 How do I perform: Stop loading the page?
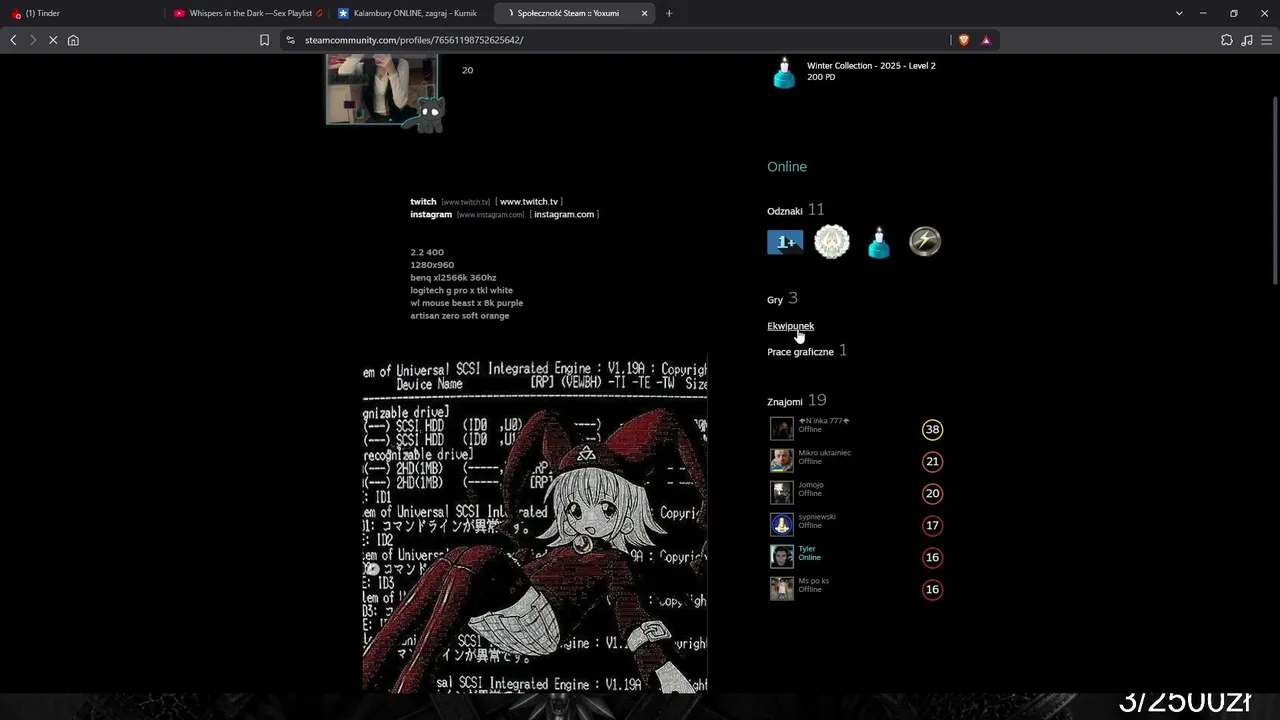[x=53, y=40]
